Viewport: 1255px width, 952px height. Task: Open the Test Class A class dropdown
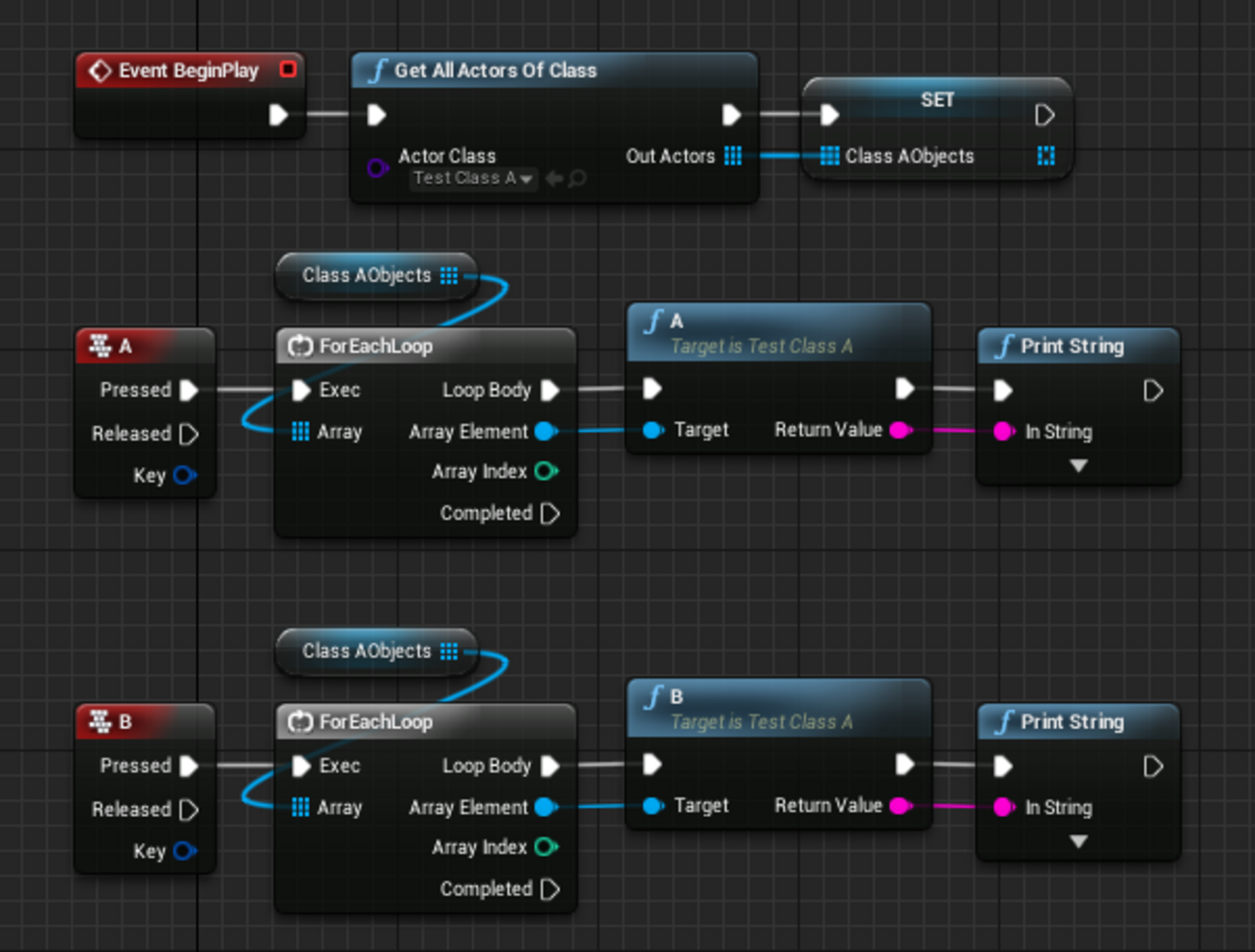473,179
